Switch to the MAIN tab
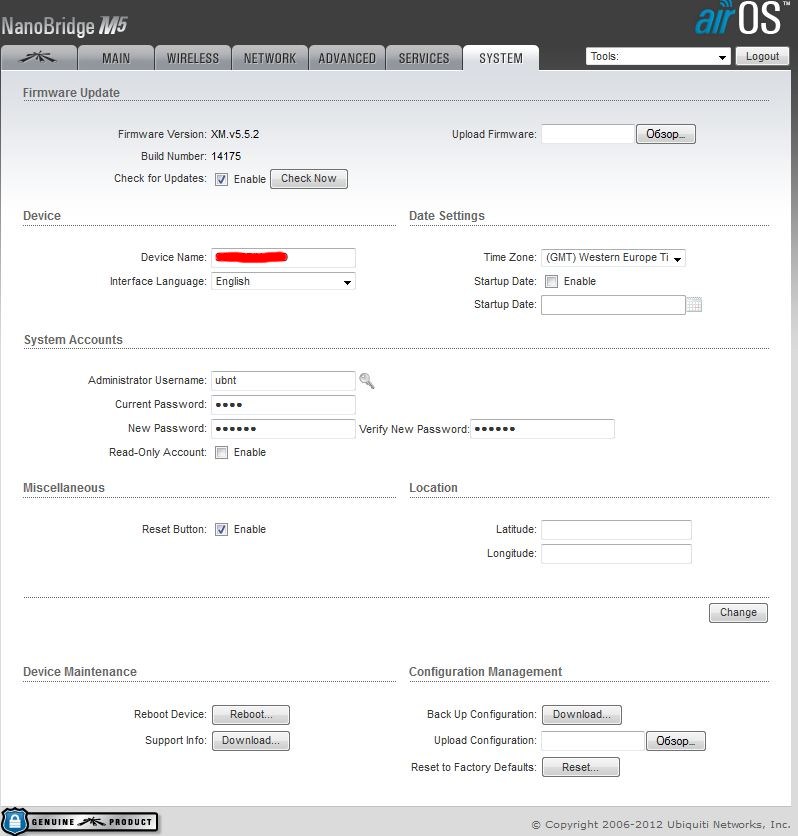798x836 pixels. 116,58
